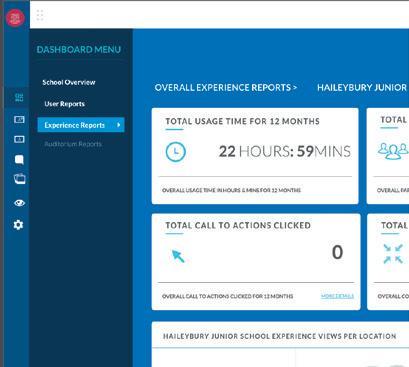Screen dimensions: 409x367
Task: Click the second screen icon above chat icon
Action: [x=19, y=139]
